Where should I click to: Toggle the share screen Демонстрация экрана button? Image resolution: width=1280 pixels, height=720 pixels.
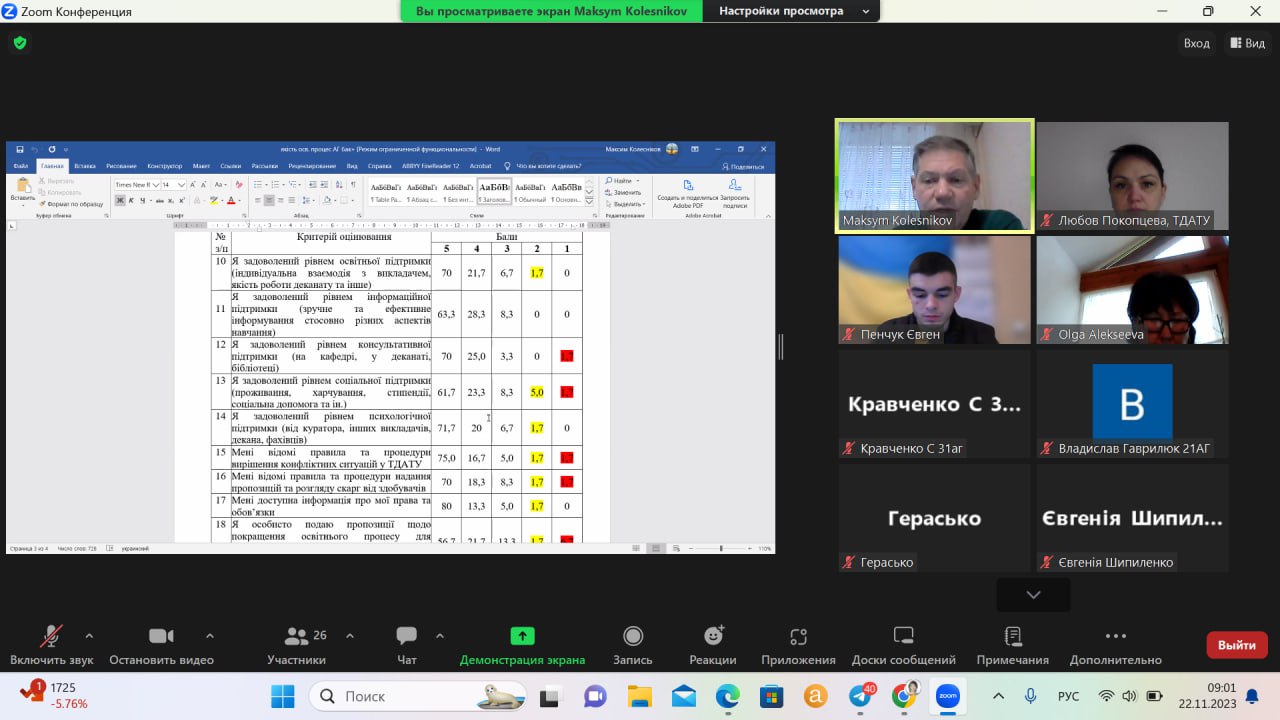pyautogui.click(x=522, y=637)
